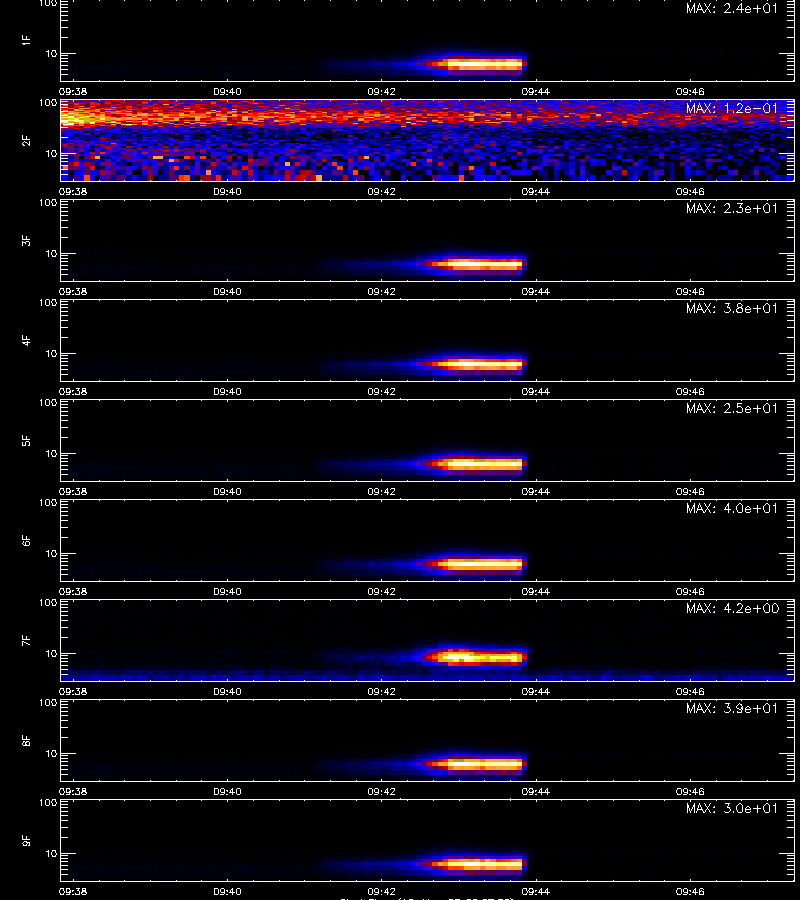Viewport: 800px width, 900px height.
Task: Select the MAX: 2.4e+01 annotation
Action: click(x=732, y=9)
